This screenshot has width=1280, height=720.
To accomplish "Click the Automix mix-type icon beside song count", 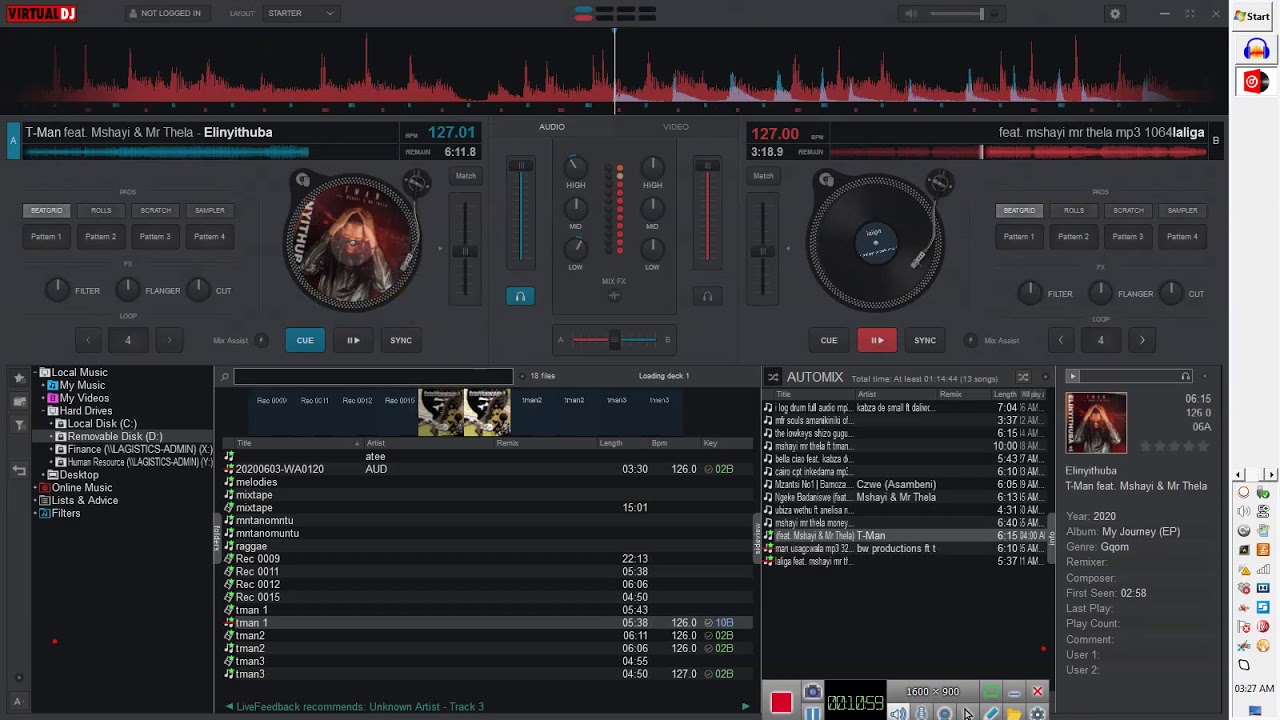I will [1023, 377].
